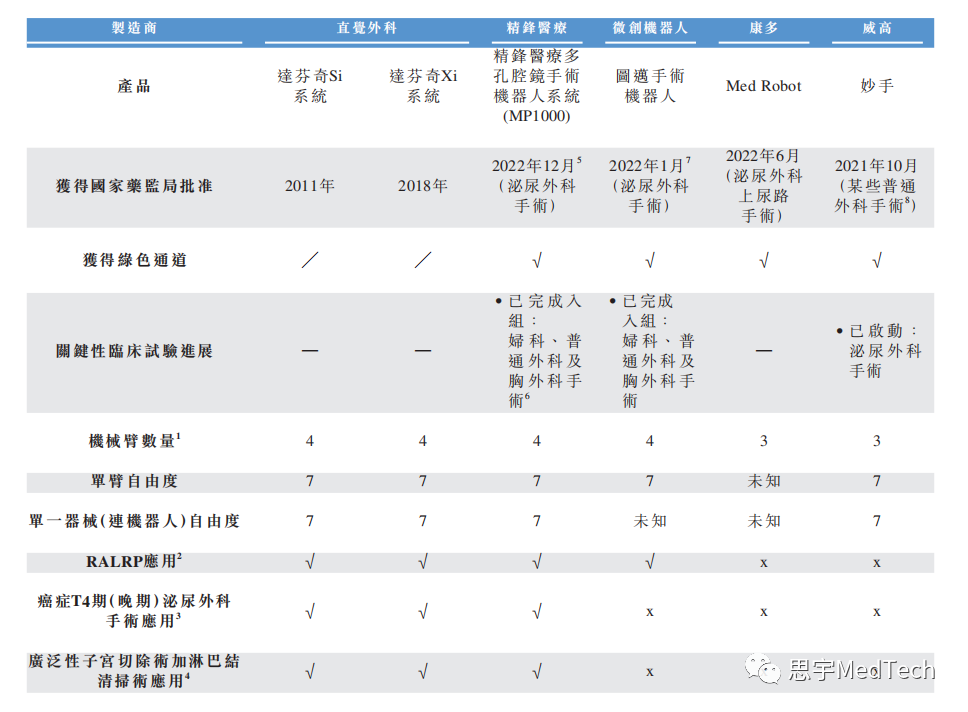Viewport: 968px width, 712px height.
Task: Click the 產品 row label
Action: tap(134, 86)
